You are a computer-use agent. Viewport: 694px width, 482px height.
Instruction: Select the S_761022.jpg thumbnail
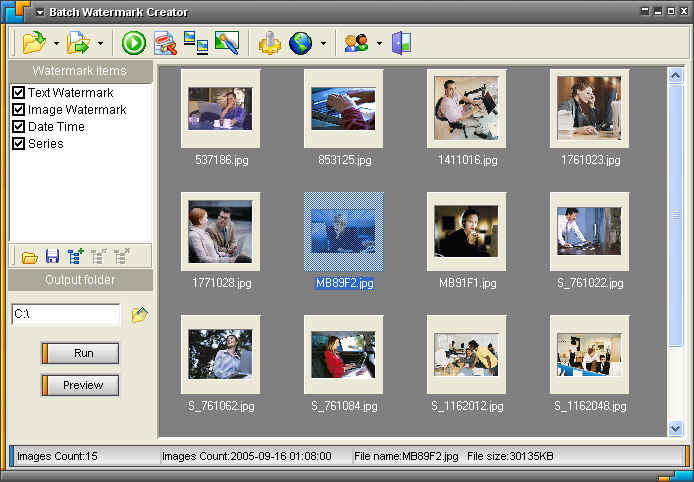pos(590,231)
